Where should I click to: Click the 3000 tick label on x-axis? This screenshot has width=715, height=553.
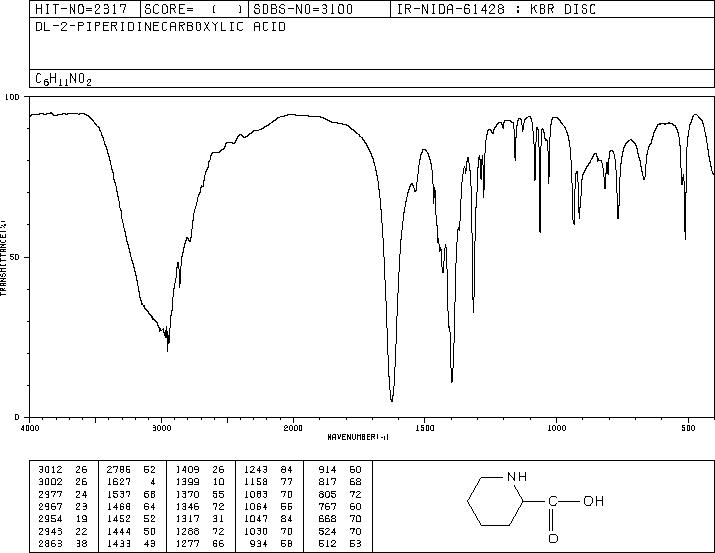pyautogui.click(x=161, y=428)
